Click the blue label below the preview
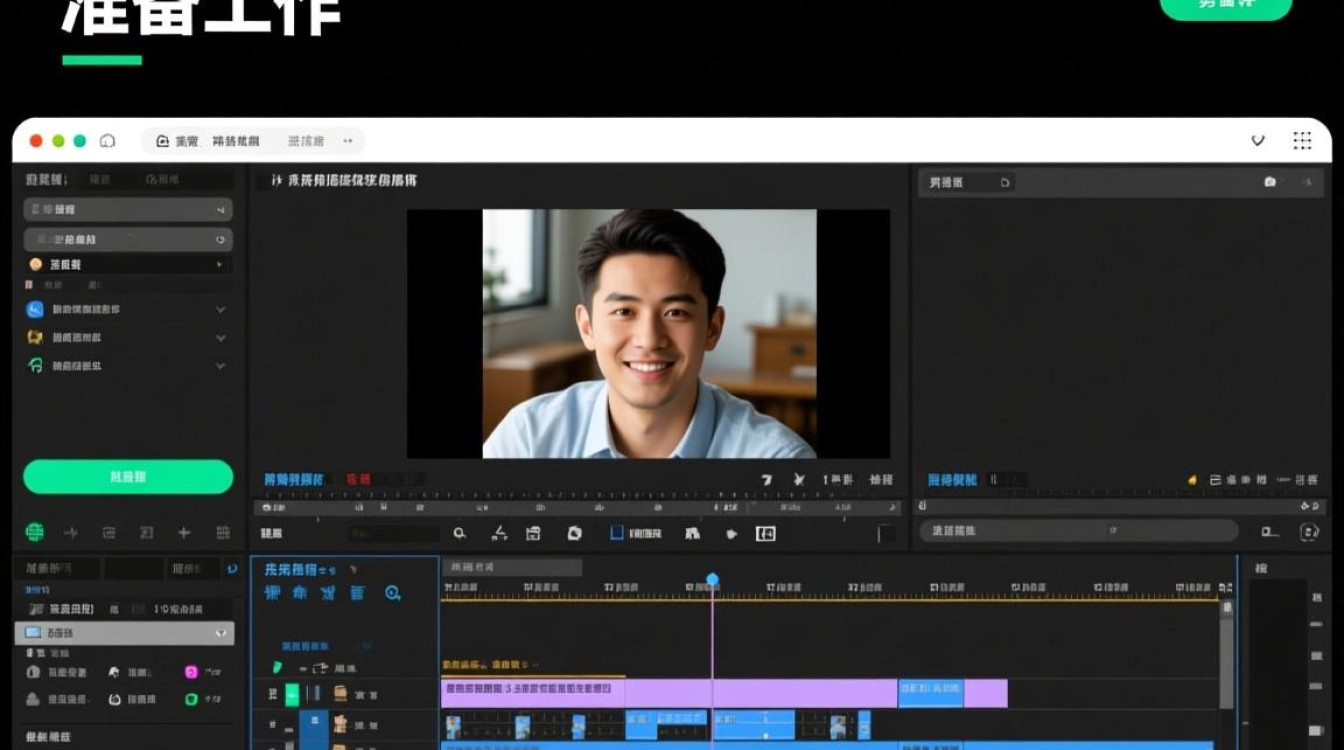The height and width of the screenshot is (750, 1344). click(293, 480)
